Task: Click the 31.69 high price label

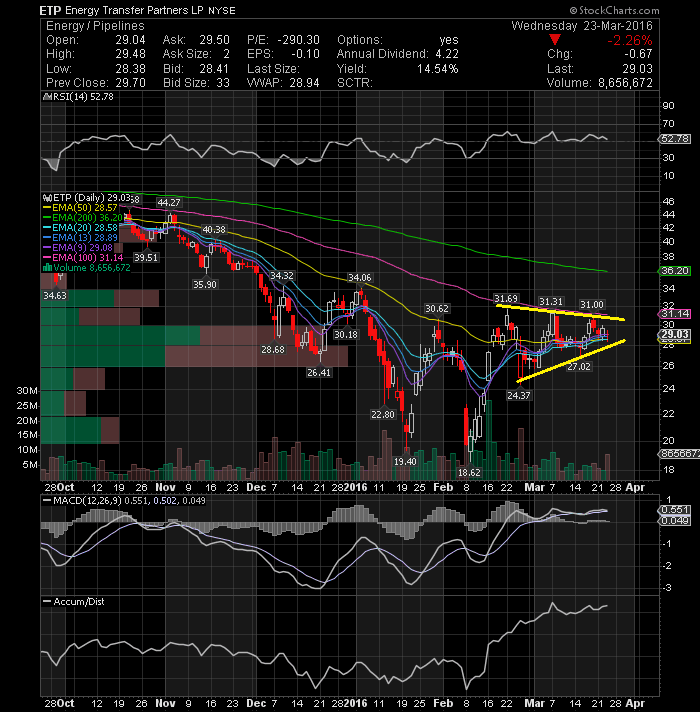Action: pos(506,298)
